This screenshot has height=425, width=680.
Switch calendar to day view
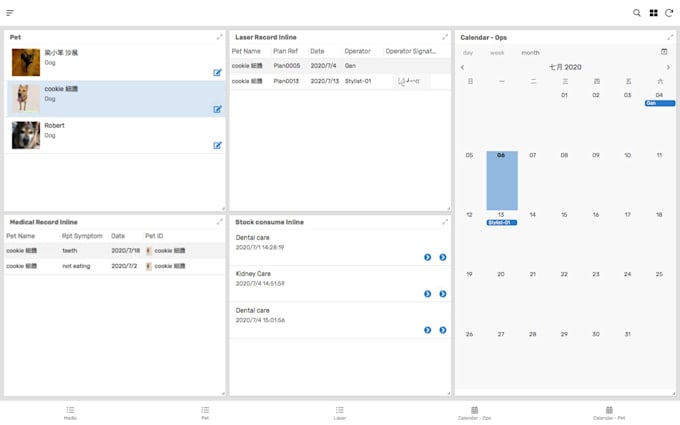tap(468, 52)
